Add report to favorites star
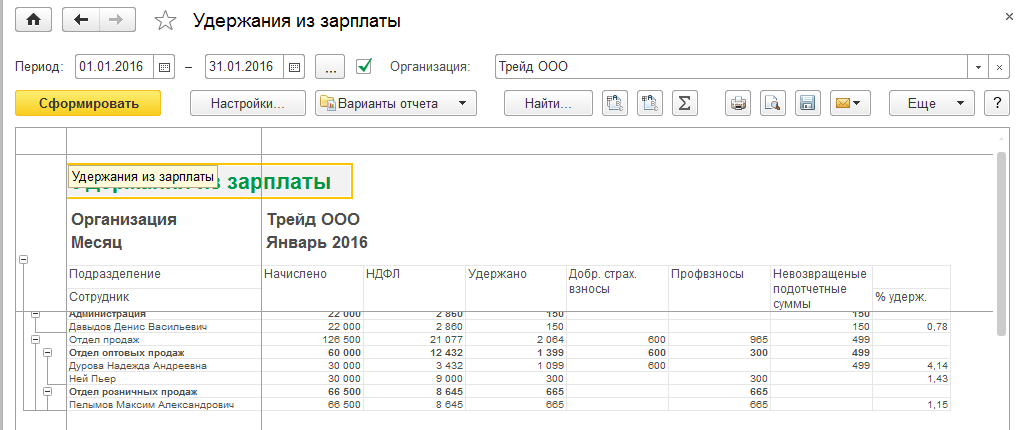This screenshot has height=430, width=1026. coord(165,21)
